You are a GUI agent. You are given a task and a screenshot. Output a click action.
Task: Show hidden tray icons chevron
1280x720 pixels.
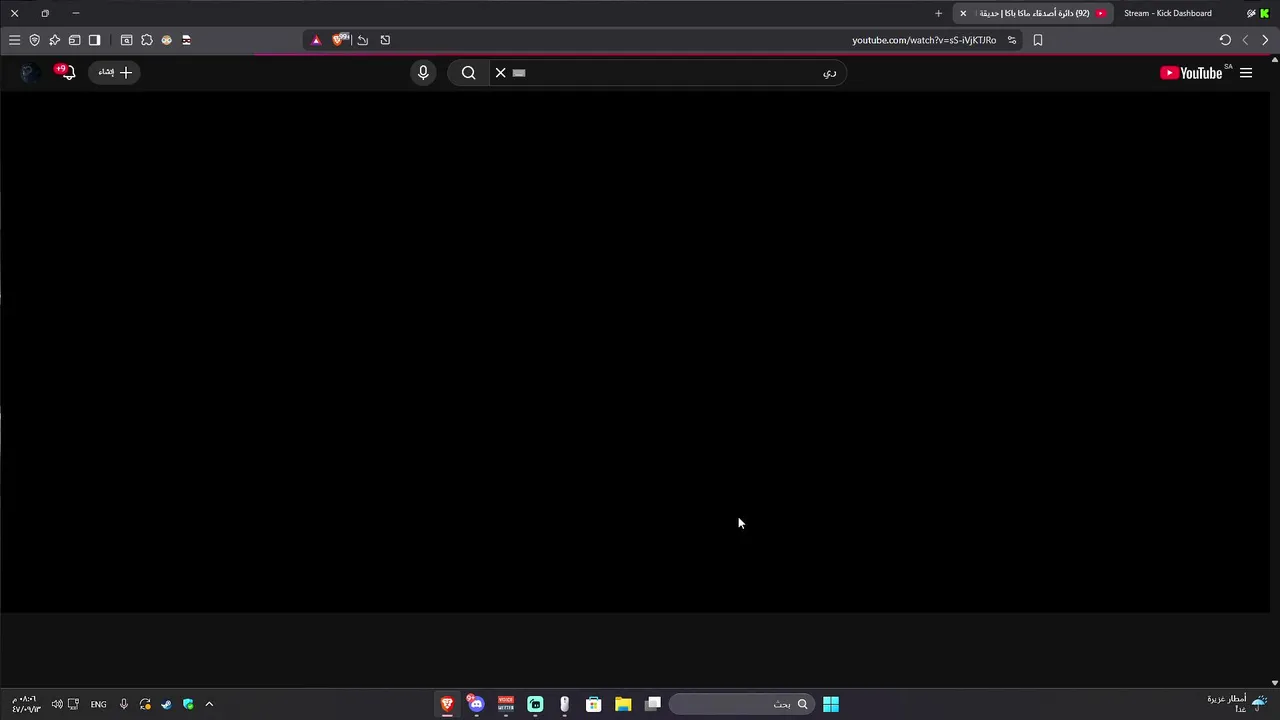pos(209,704)
